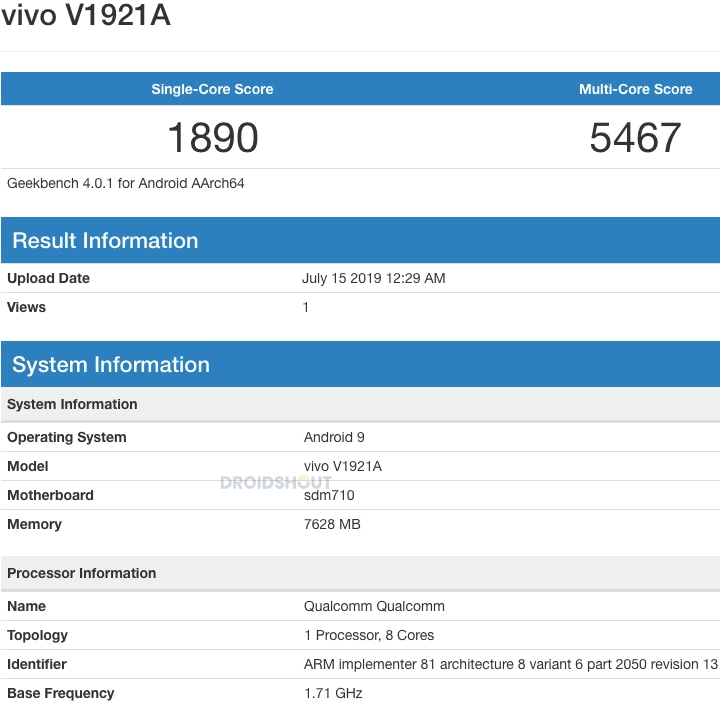The width and height of the screenshot is (720, 705).
Task: Click the 'vivo V1921A' page title
Action: click(86, 15)
